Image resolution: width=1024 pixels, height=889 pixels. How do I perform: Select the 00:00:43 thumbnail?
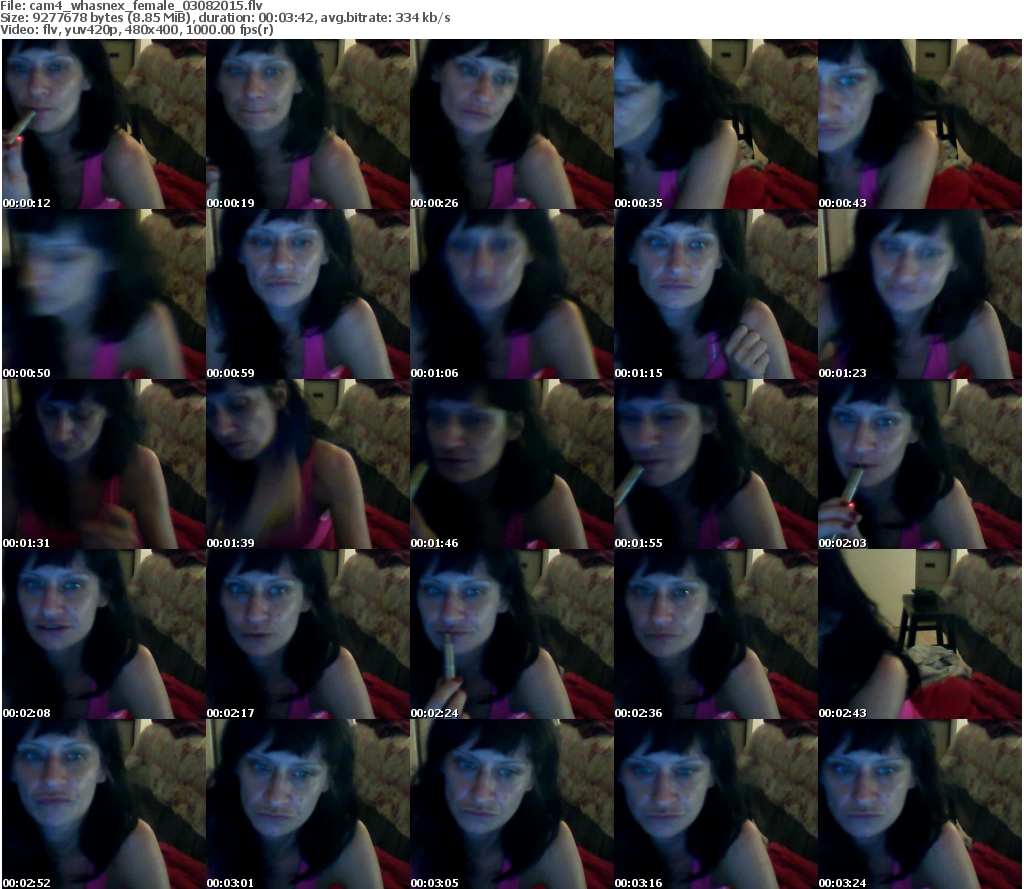tap(920, 124)
